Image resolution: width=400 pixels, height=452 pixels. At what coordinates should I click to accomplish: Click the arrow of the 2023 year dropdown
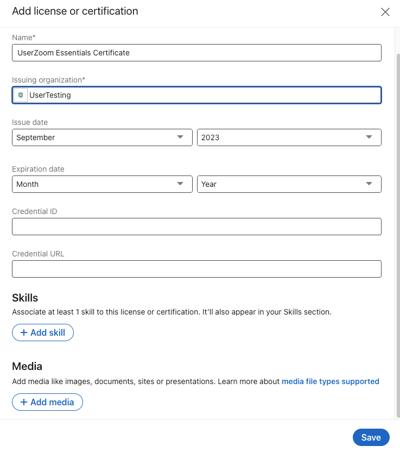(x=369, y=137)
